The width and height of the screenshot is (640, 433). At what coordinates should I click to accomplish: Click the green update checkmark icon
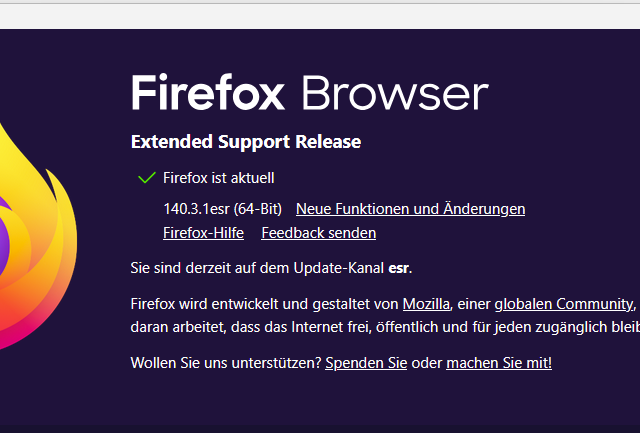146,178
